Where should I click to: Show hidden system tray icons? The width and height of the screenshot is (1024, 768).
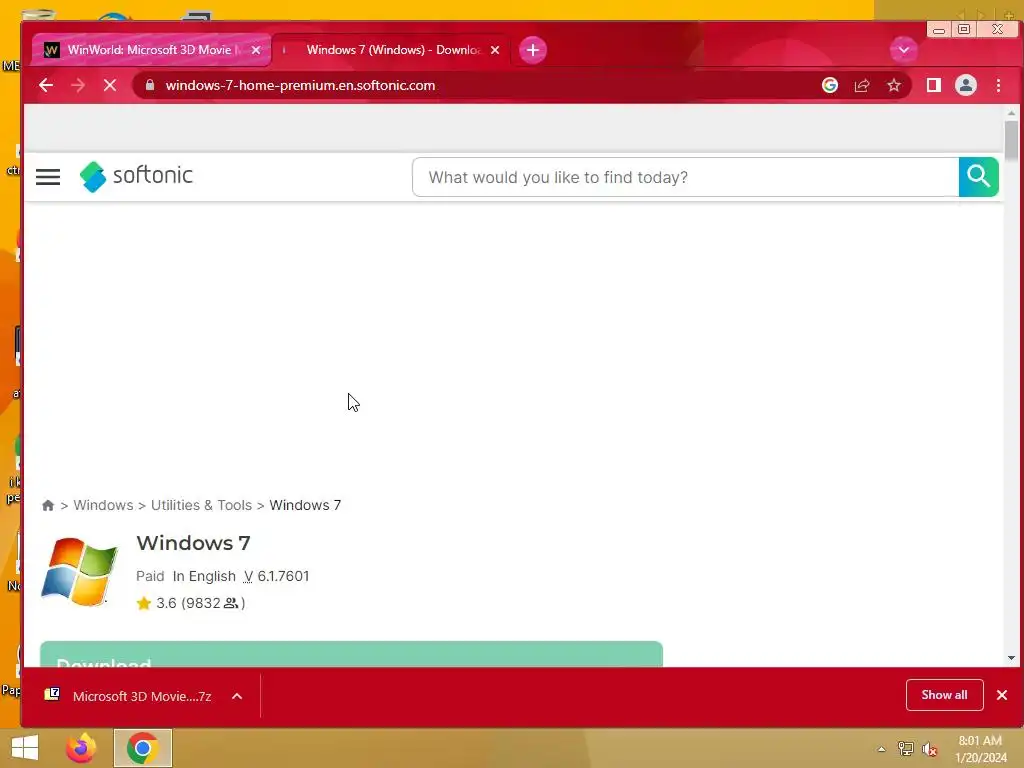coord(882,750)
